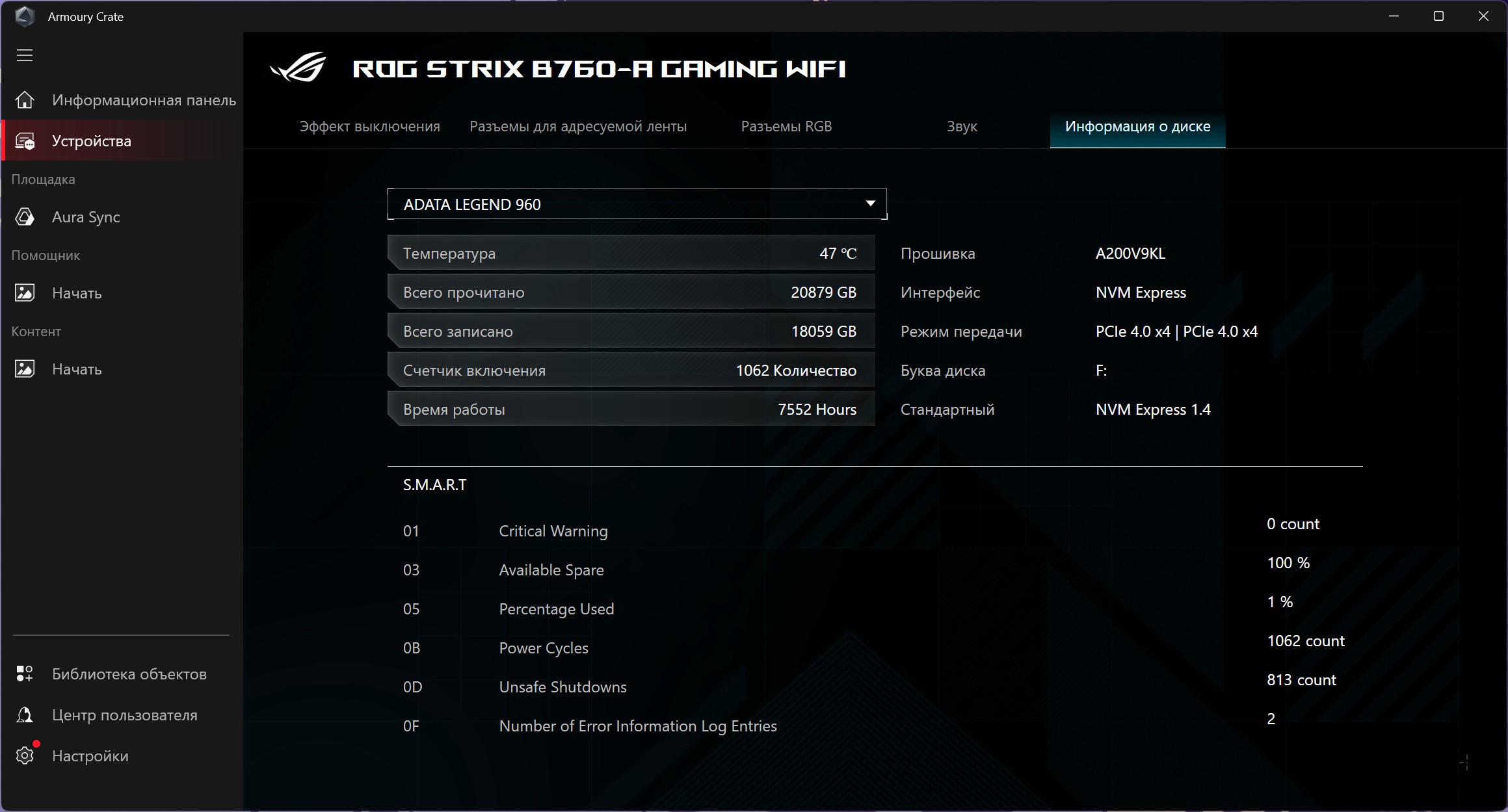Screen dimensions: 1508x812
Task: Click the Время работы 7552 Hours row
Action: click(x=631, y=409)
